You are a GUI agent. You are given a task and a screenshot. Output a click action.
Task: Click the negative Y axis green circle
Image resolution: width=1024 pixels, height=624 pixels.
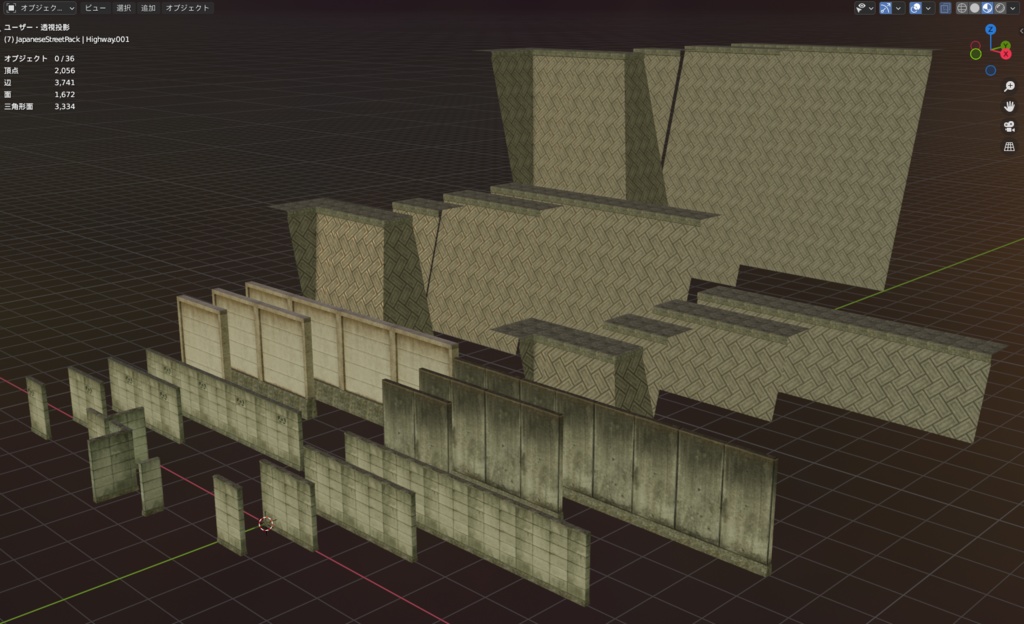976,54
